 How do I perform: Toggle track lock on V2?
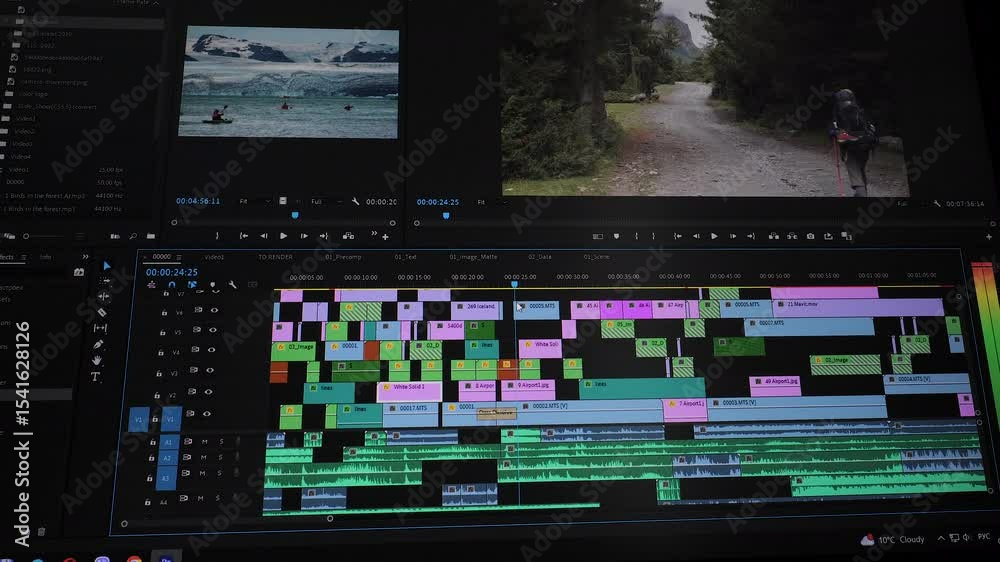pyautogui.click(x=157, y=396)
